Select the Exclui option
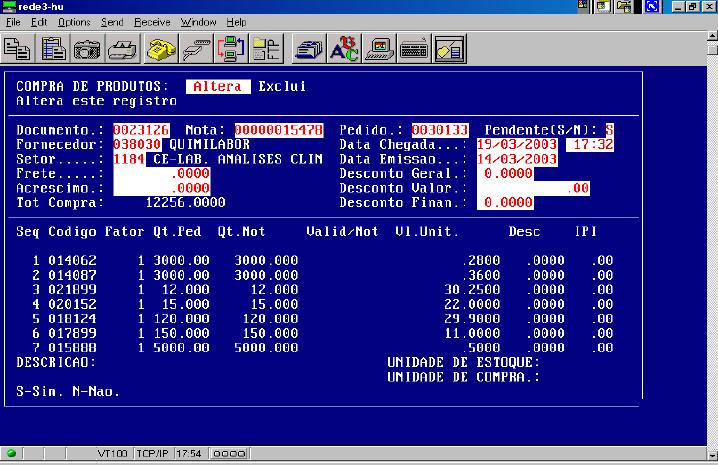This screenshot has width=718, height=465. click(282, 87)
